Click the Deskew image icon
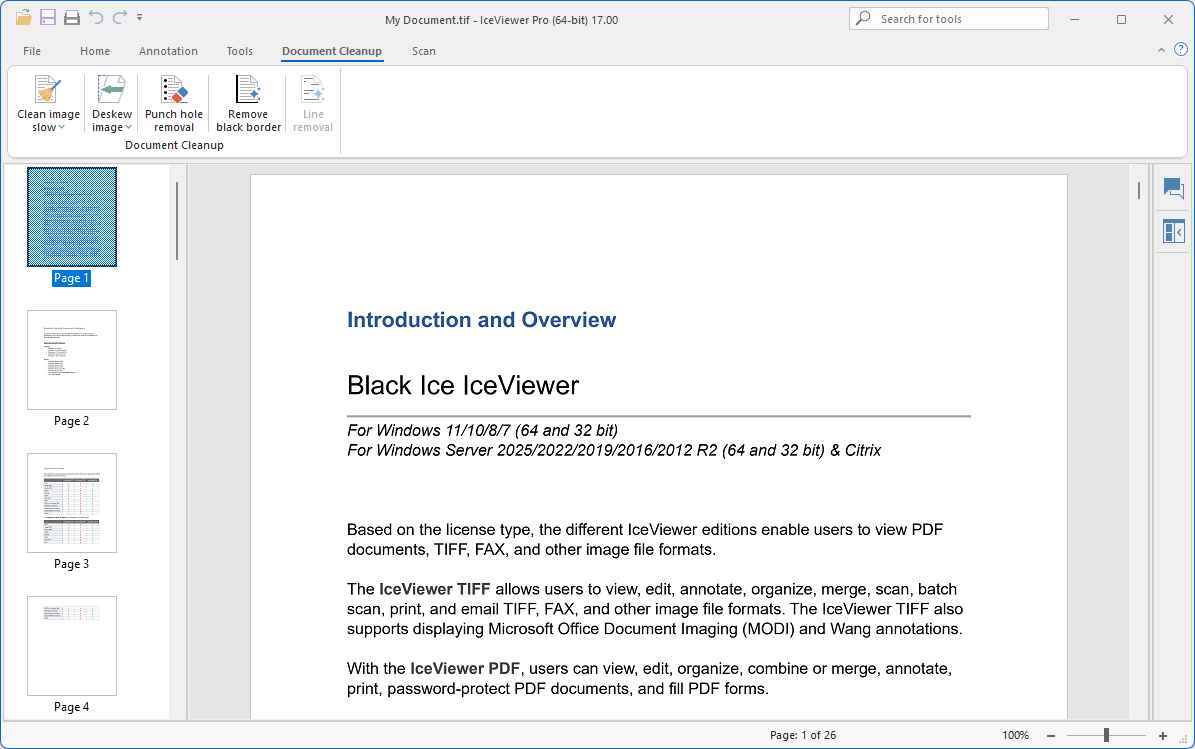 tap(111, 90)
